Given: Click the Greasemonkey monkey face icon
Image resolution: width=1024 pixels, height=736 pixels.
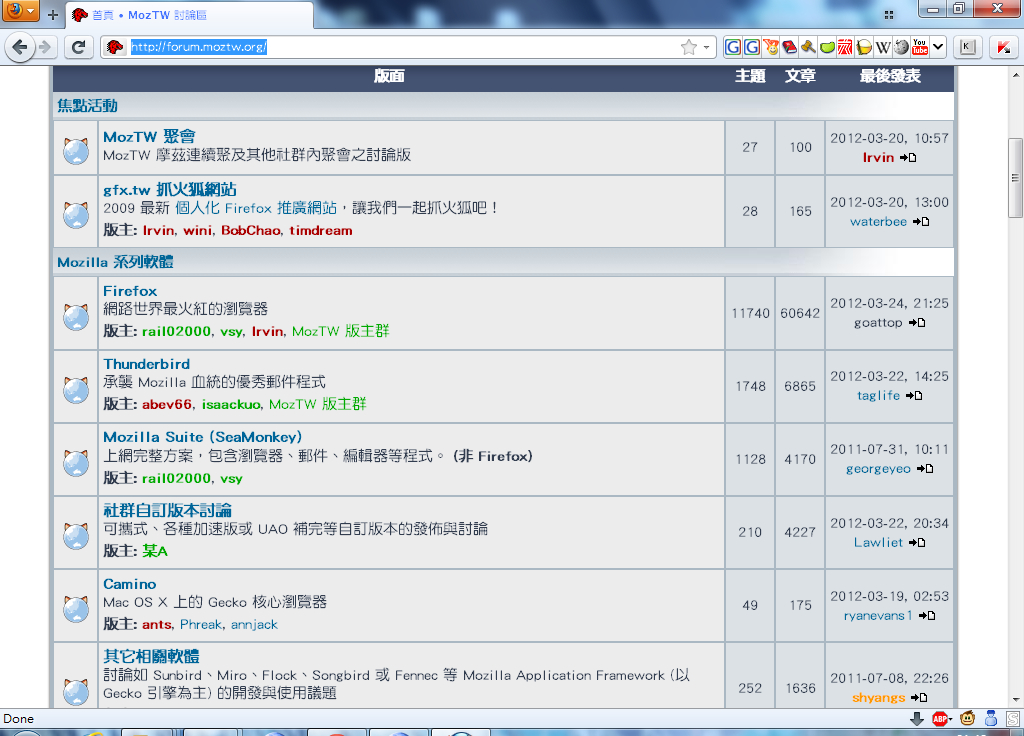Looking at the screenshot, I should pyautogui.click(x=967, y=718).
